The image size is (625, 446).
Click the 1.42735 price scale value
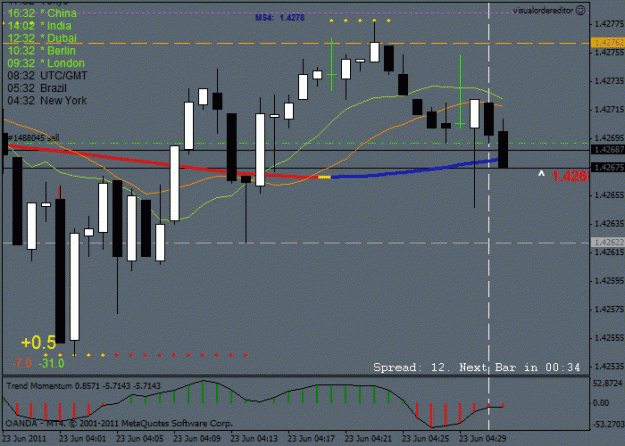click(607, 81)
